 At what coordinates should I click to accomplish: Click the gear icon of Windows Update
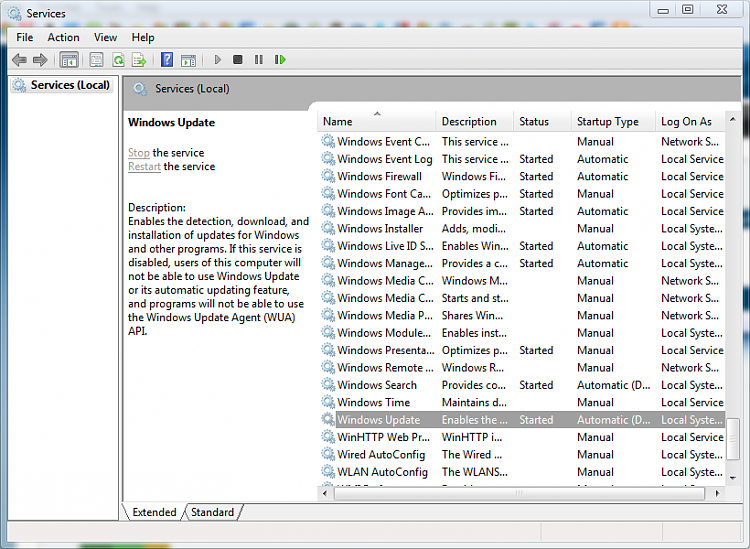pos(328,419)
